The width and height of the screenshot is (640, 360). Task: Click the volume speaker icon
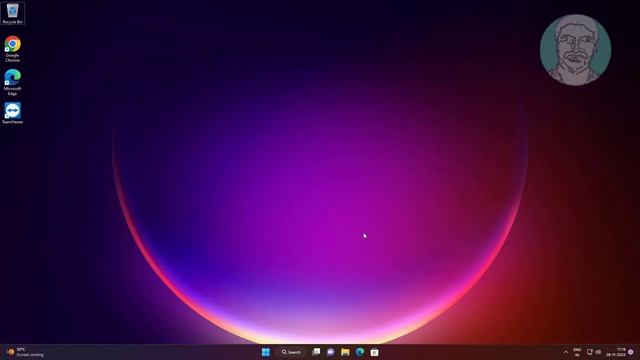pyautogui.click(x=598, y=352)
